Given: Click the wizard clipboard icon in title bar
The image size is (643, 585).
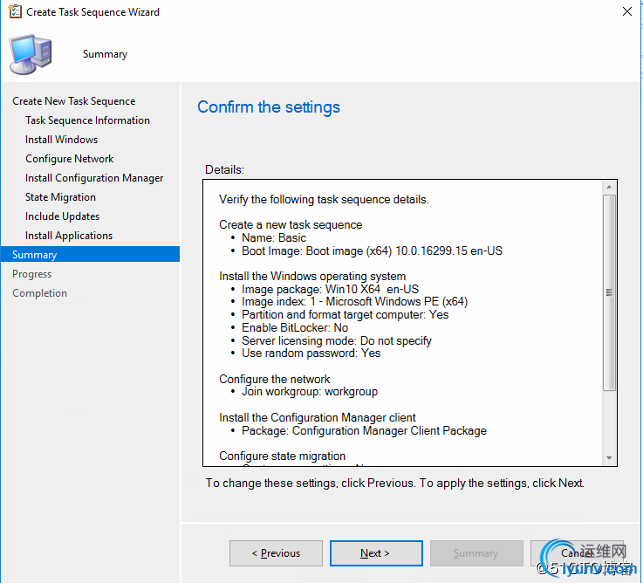Looking at the screenshot, I should click(15, 11).
